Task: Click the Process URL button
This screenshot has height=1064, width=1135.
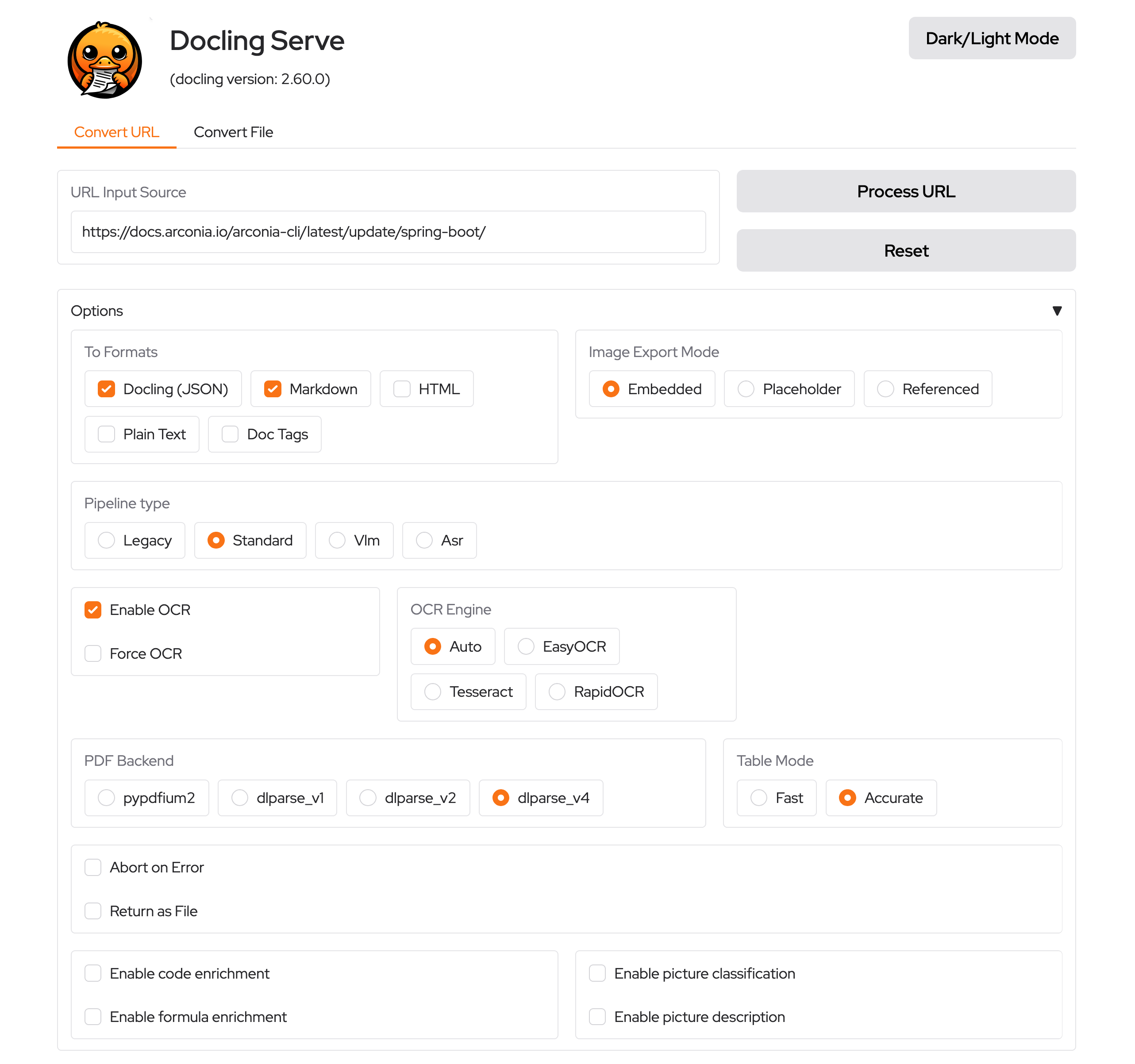Action: (905, 191)
